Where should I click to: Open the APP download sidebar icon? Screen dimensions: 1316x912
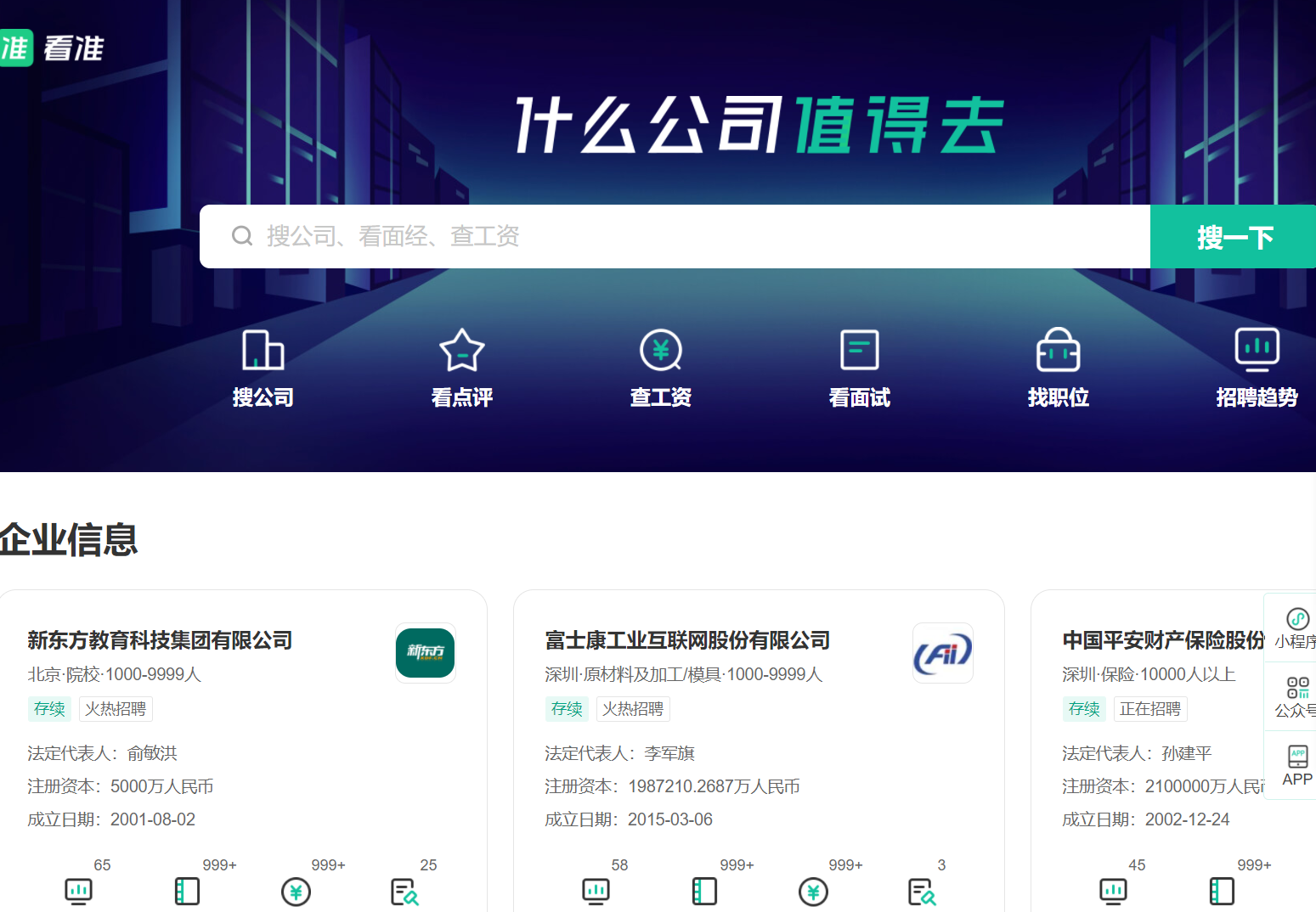tap(1296, 757)
